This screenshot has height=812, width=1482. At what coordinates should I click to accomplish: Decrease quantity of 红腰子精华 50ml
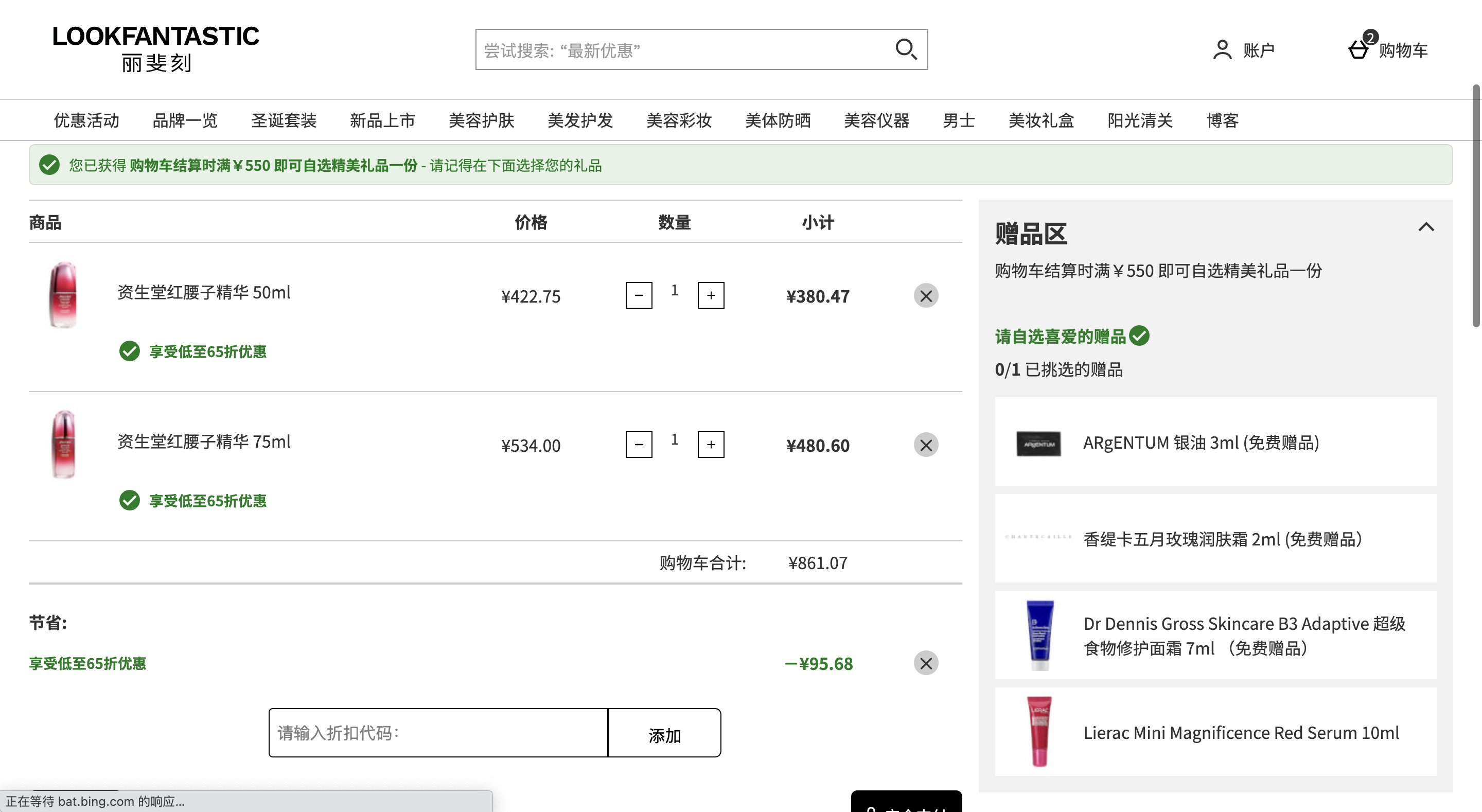tap(639, 295)
